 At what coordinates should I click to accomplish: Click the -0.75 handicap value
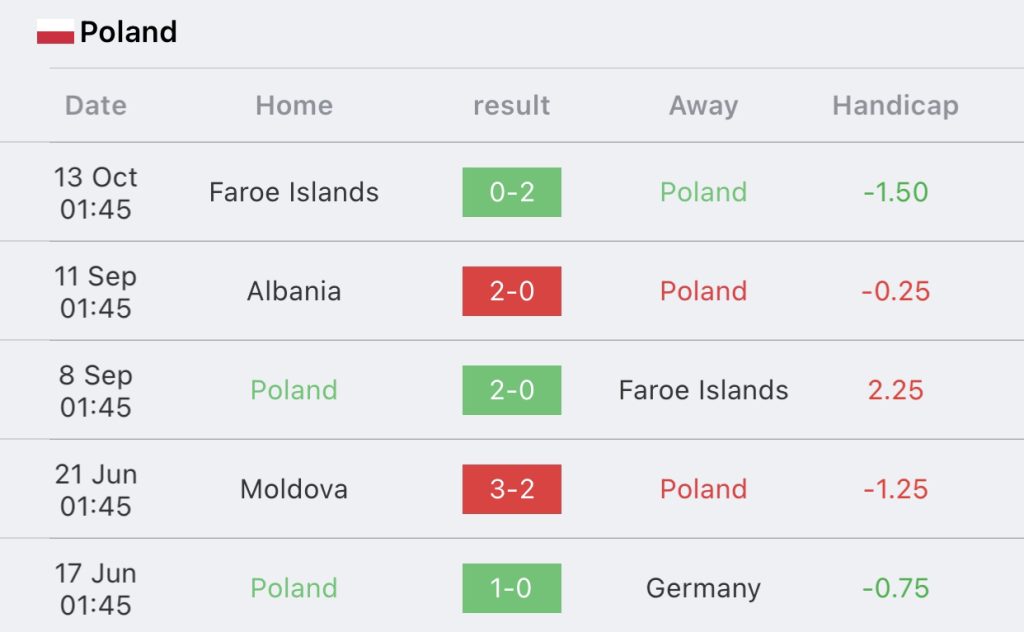[895, 588]
